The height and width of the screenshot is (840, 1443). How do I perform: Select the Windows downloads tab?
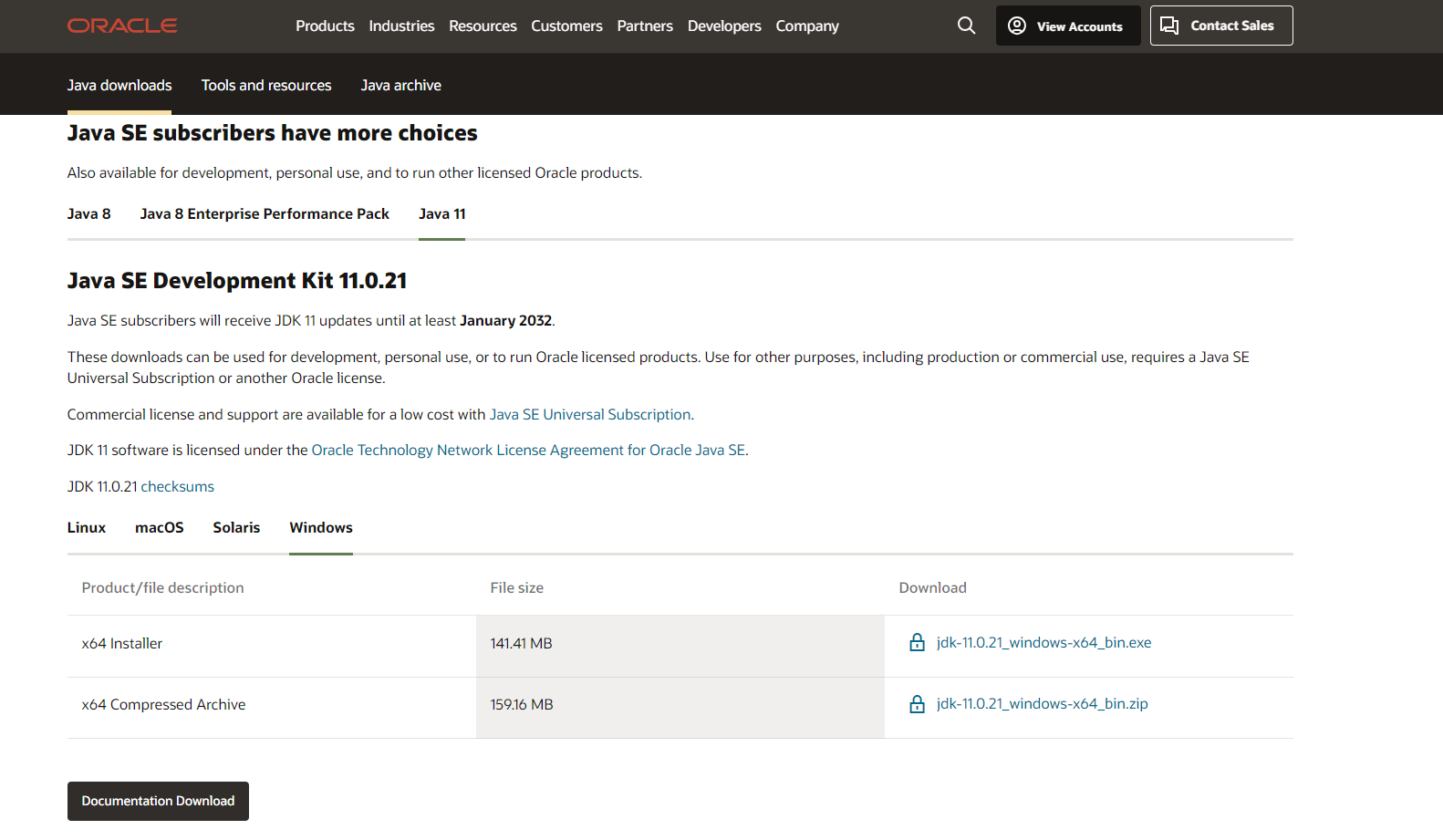[321, 527]
